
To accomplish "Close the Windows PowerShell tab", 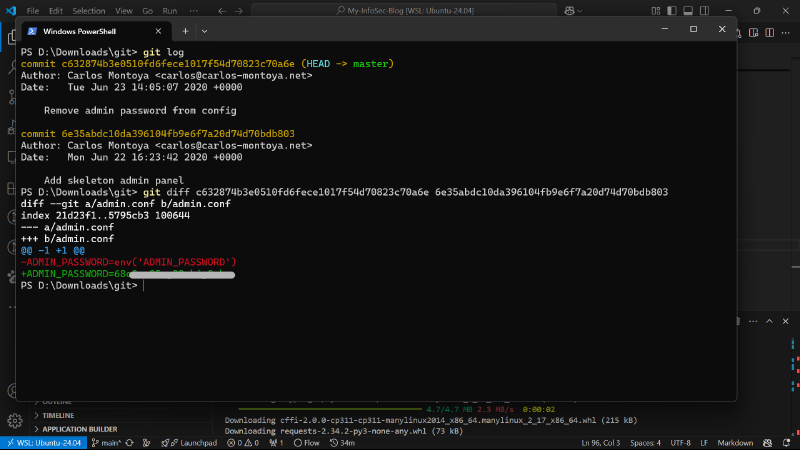I will pyautogui.click(x=158, y=31).
